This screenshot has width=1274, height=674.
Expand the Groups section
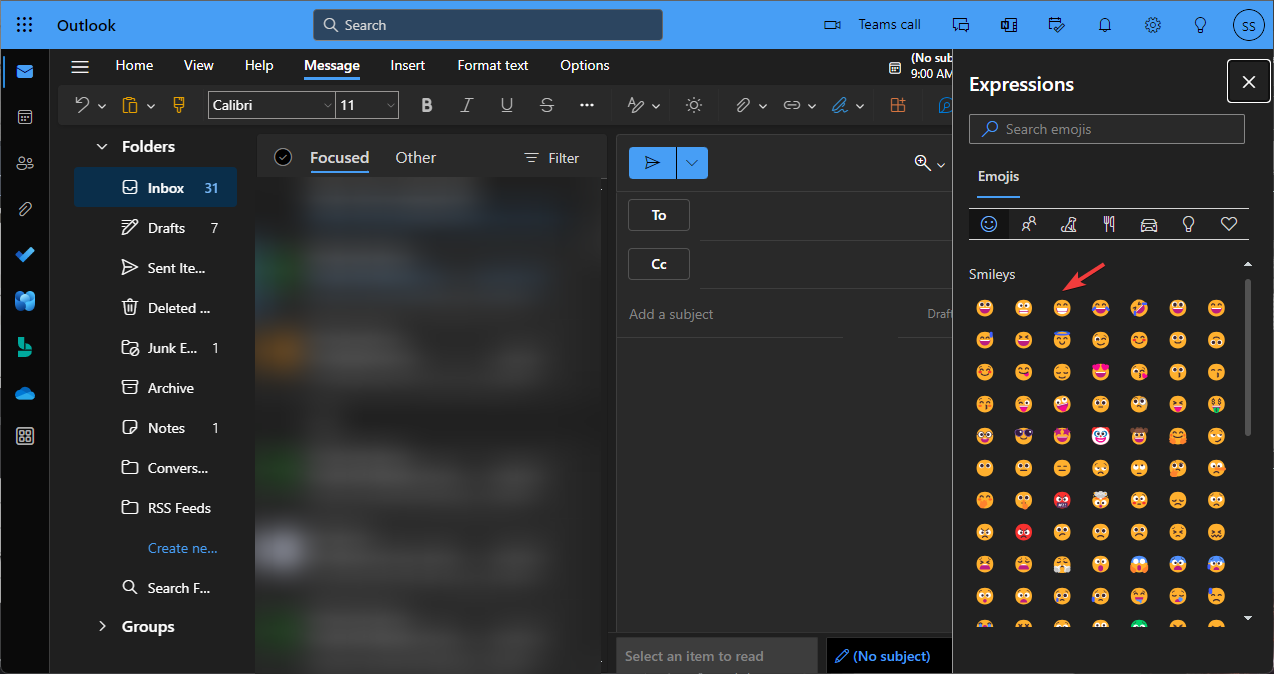click(x=101, y=627)
